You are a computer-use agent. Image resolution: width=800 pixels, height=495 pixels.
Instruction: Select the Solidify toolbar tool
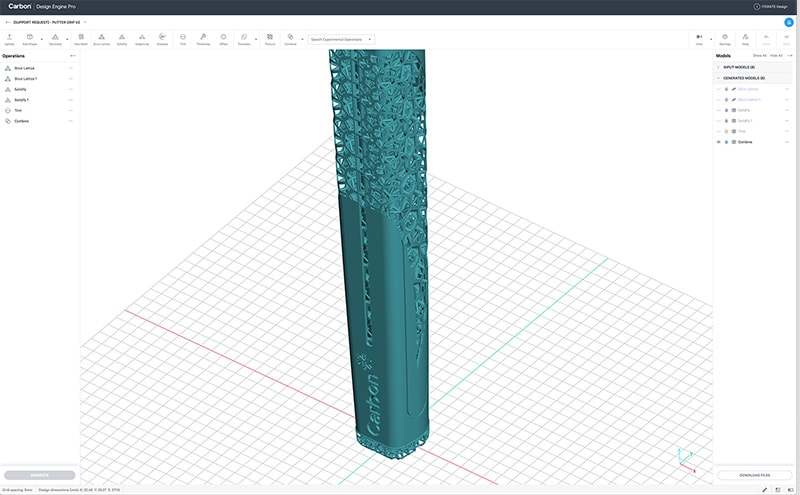(x=121, y=39)
